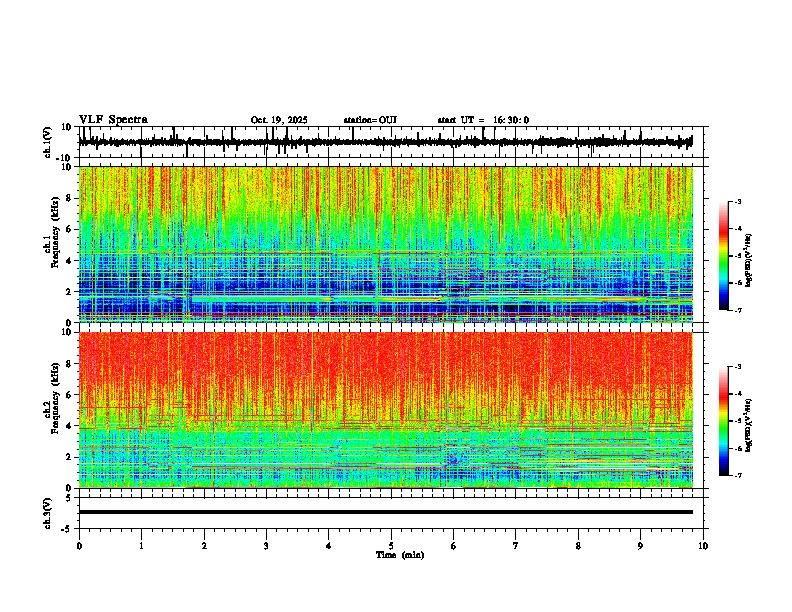Click the "start UT = 16:30:0" header text
The image size is (792, 612).
coord(483,120)
